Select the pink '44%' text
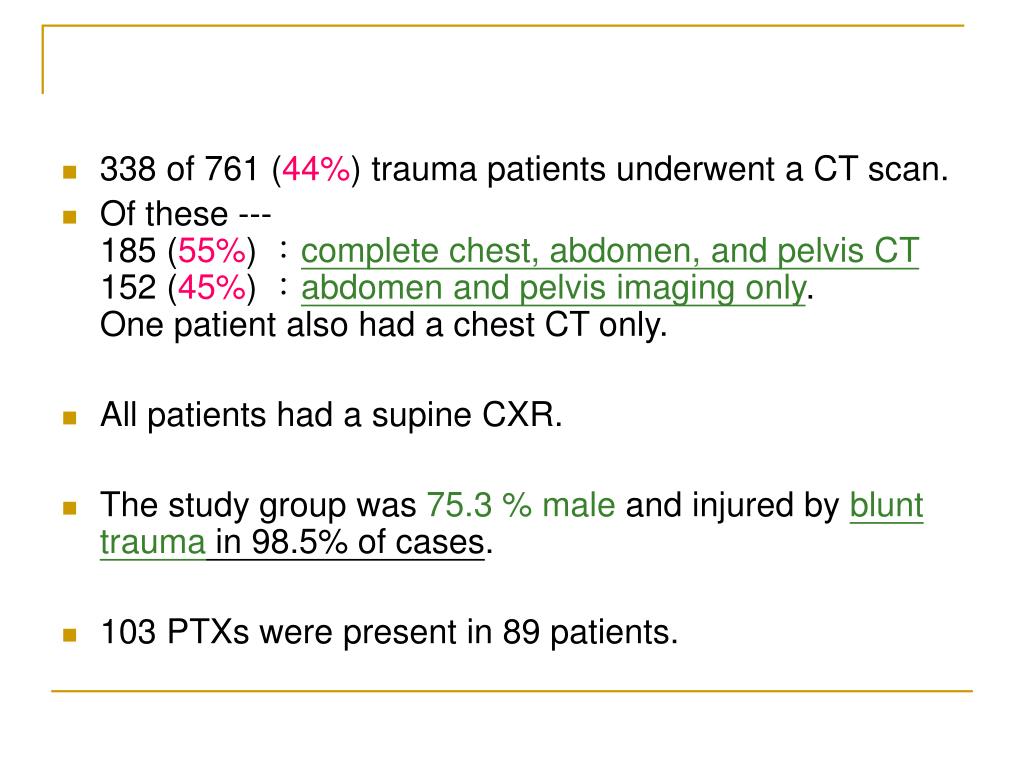The image size is (1024, 768). [x=316, y=169]
